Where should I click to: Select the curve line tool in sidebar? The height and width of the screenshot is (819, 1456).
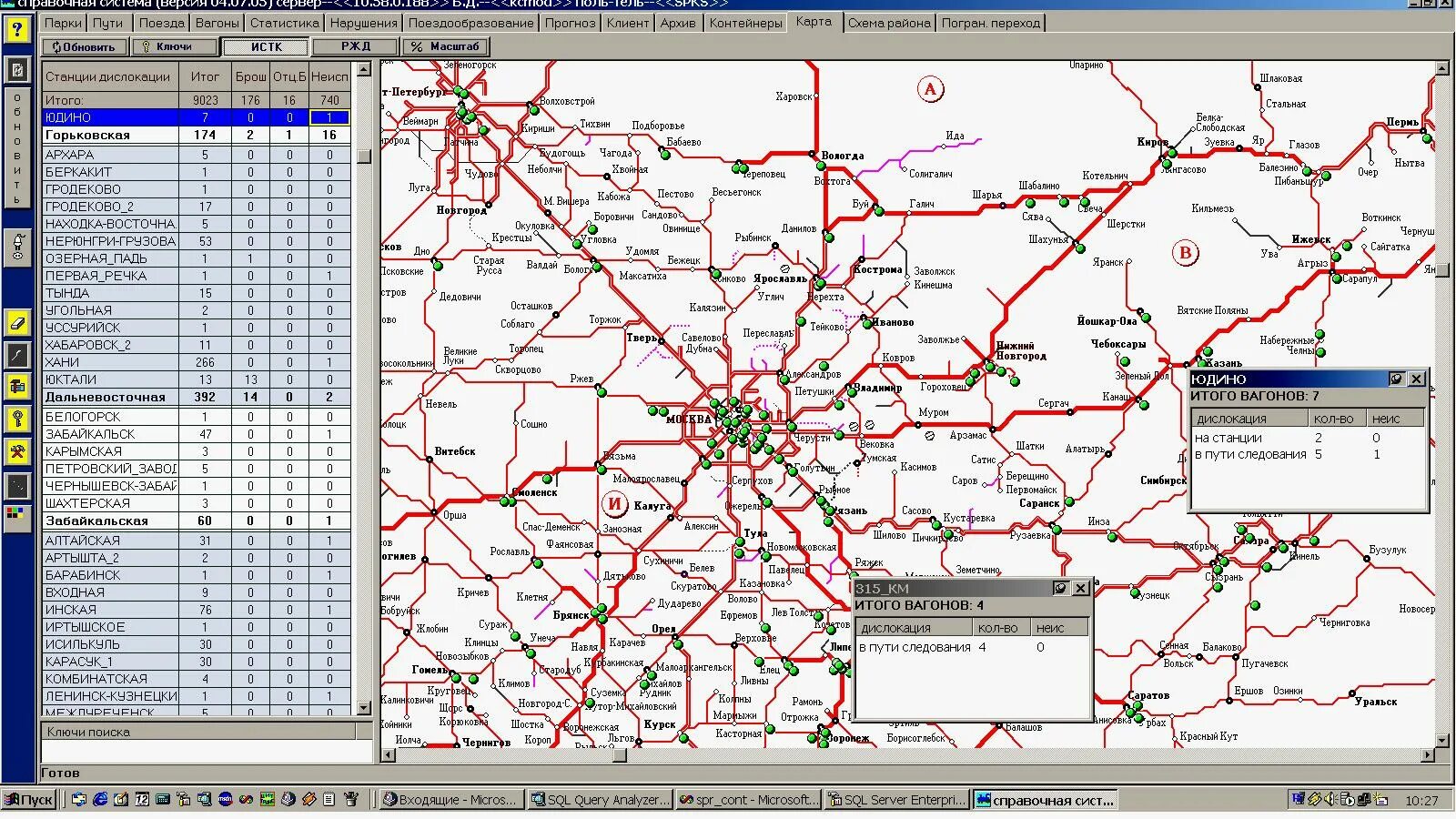coord(16,355)
